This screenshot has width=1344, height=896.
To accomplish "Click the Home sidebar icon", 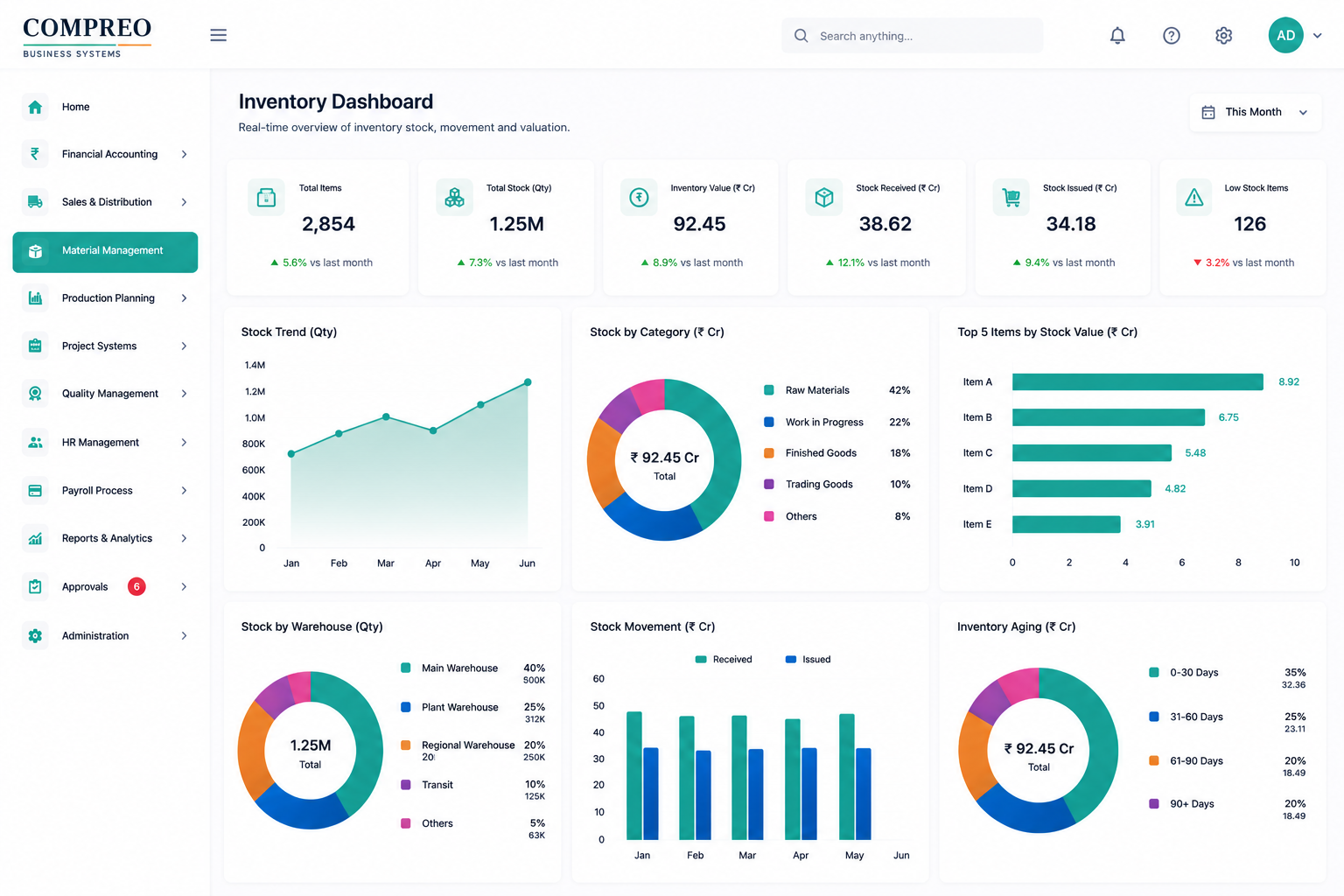I will tap(35, 107).
